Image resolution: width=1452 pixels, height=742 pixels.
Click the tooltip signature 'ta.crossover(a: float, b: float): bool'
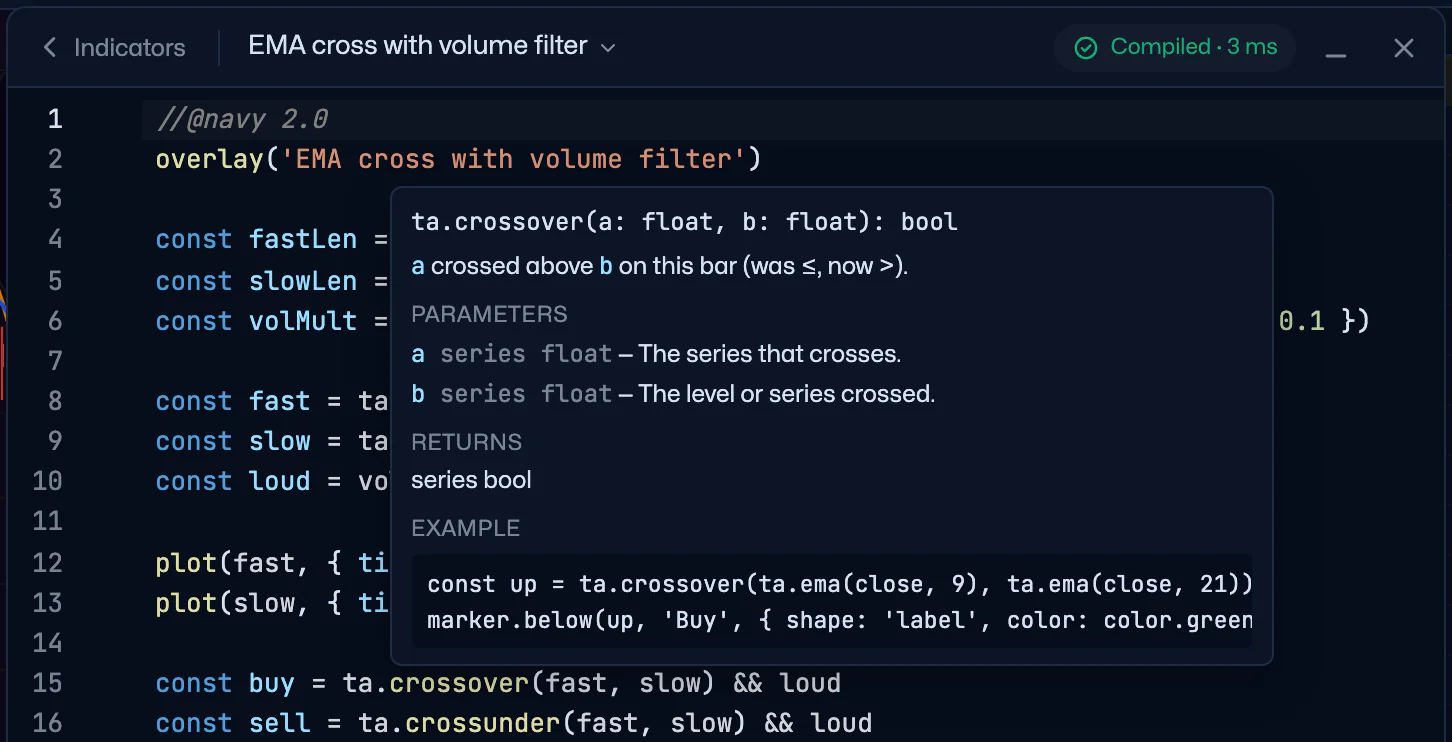point(684,222)
